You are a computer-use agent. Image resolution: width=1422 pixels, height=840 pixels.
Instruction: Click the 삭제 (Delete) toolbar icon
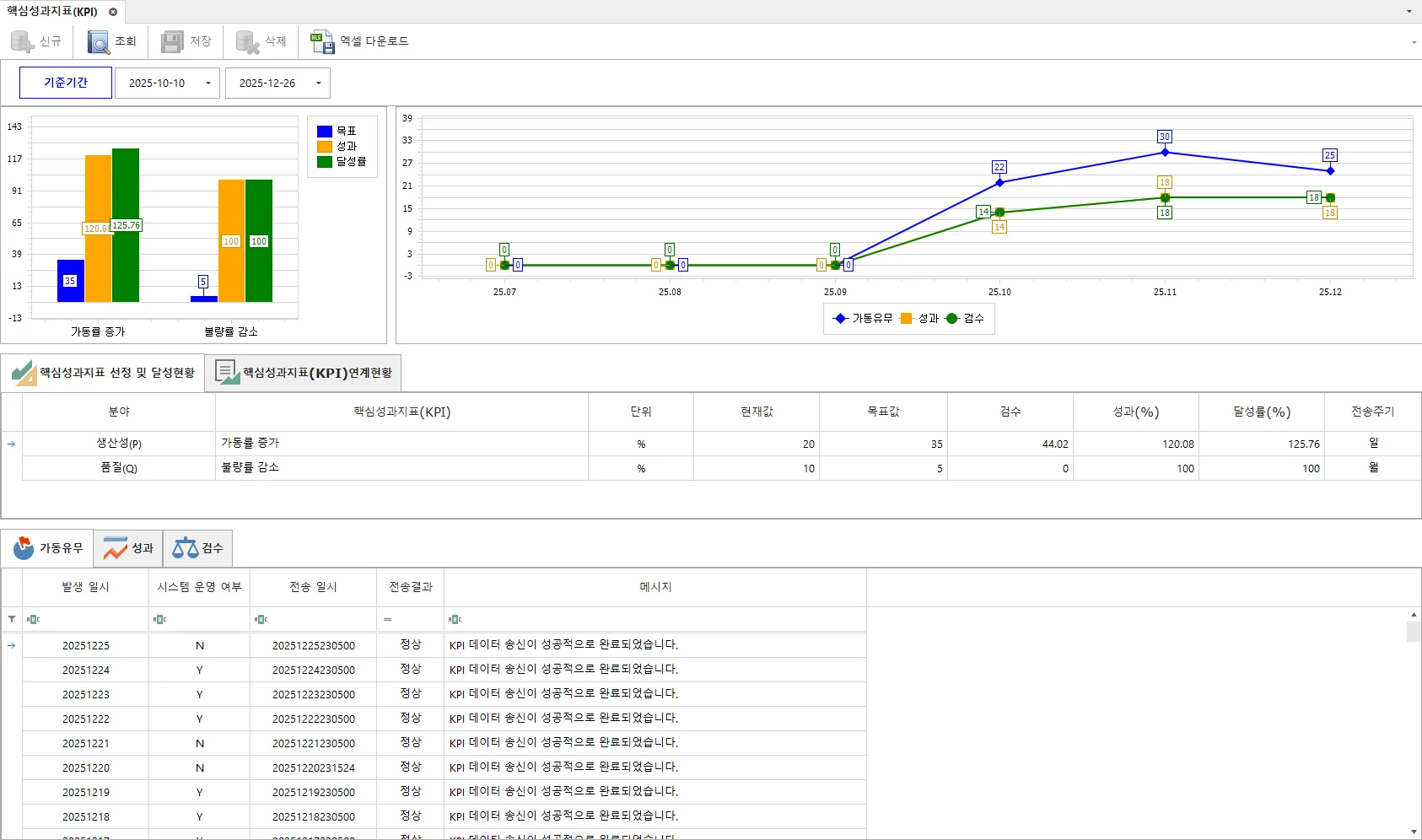coord(247,41)
